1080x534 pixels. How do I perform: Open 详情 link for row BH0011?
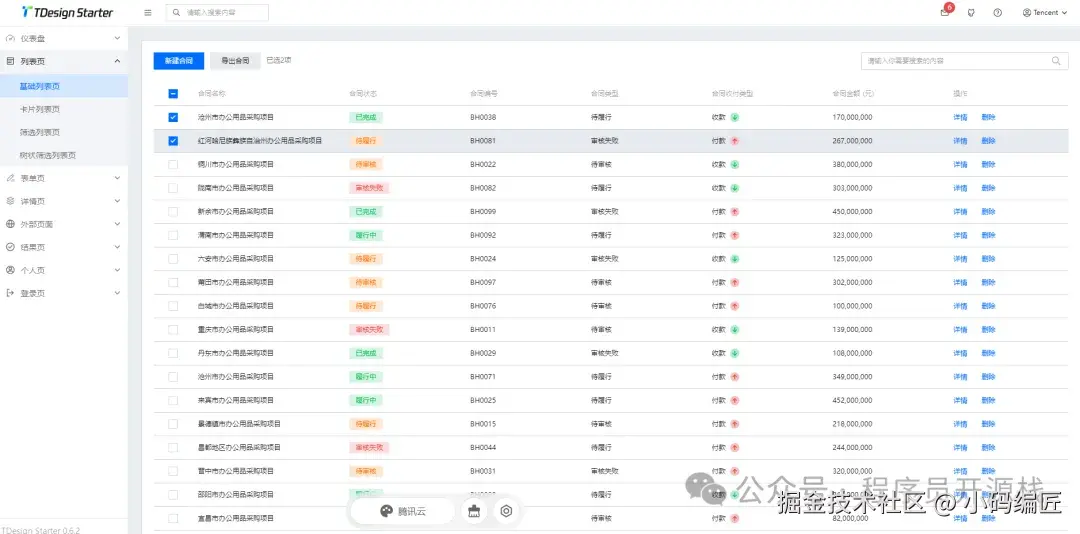point(960,329)
